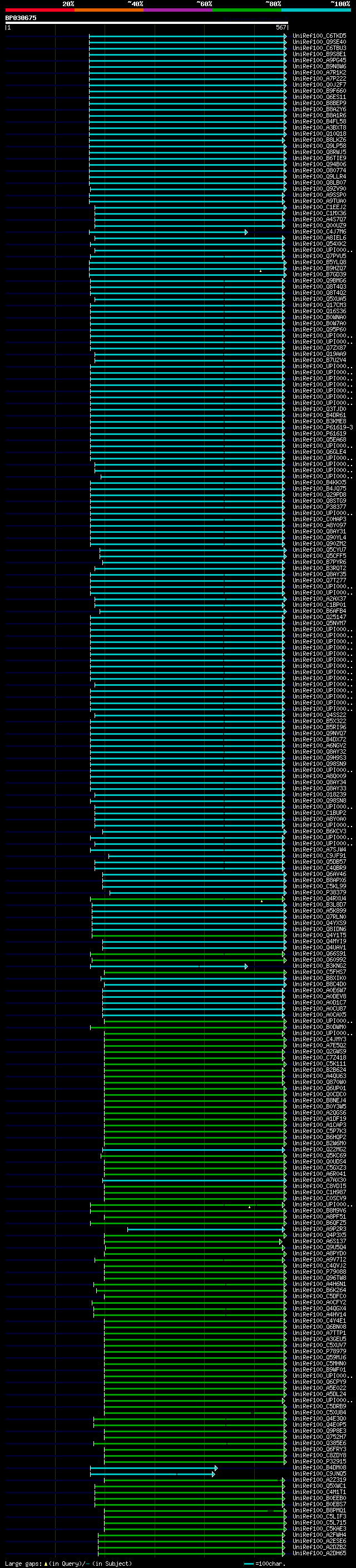Click the 'Large gaps' legend text

point(23,1563)
